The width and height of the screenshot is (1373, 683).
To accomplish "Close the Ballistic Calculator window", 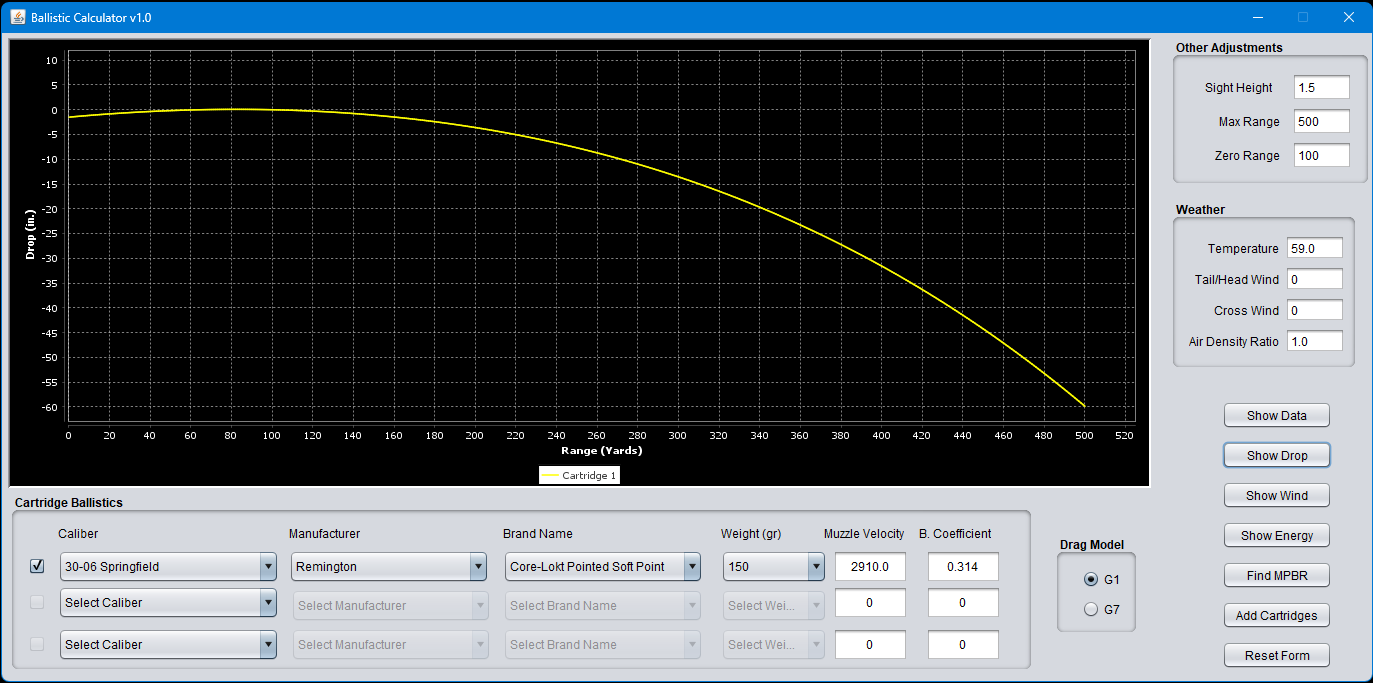I will click(1349, 18).
